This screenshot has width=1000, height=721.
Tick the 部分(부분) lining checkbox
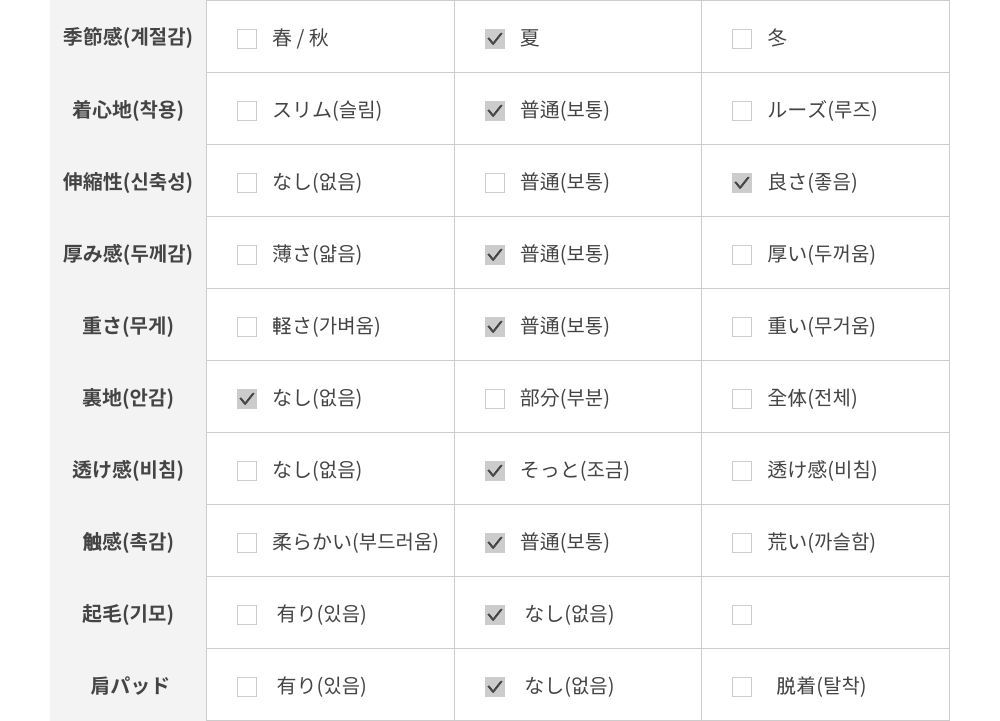click(495, 399)
